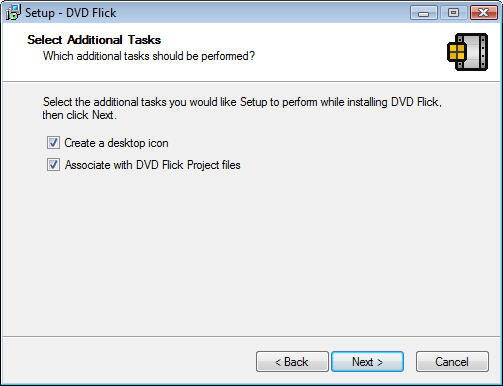Toggle Associate with DVD Flick Project files checkbox
Image resolution: width=503 pixels, height=386 pixels.
pos(53,165)
